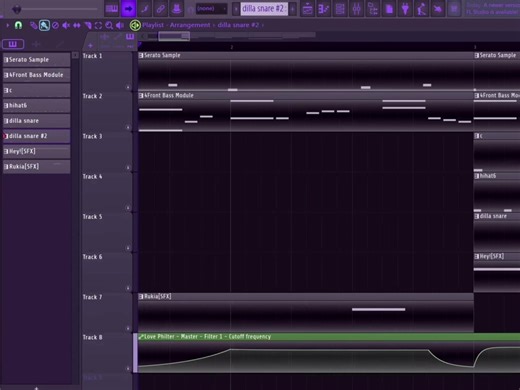Select the Mute speaker tool
Screen dimensions: 520x390
tap(66, 25)
